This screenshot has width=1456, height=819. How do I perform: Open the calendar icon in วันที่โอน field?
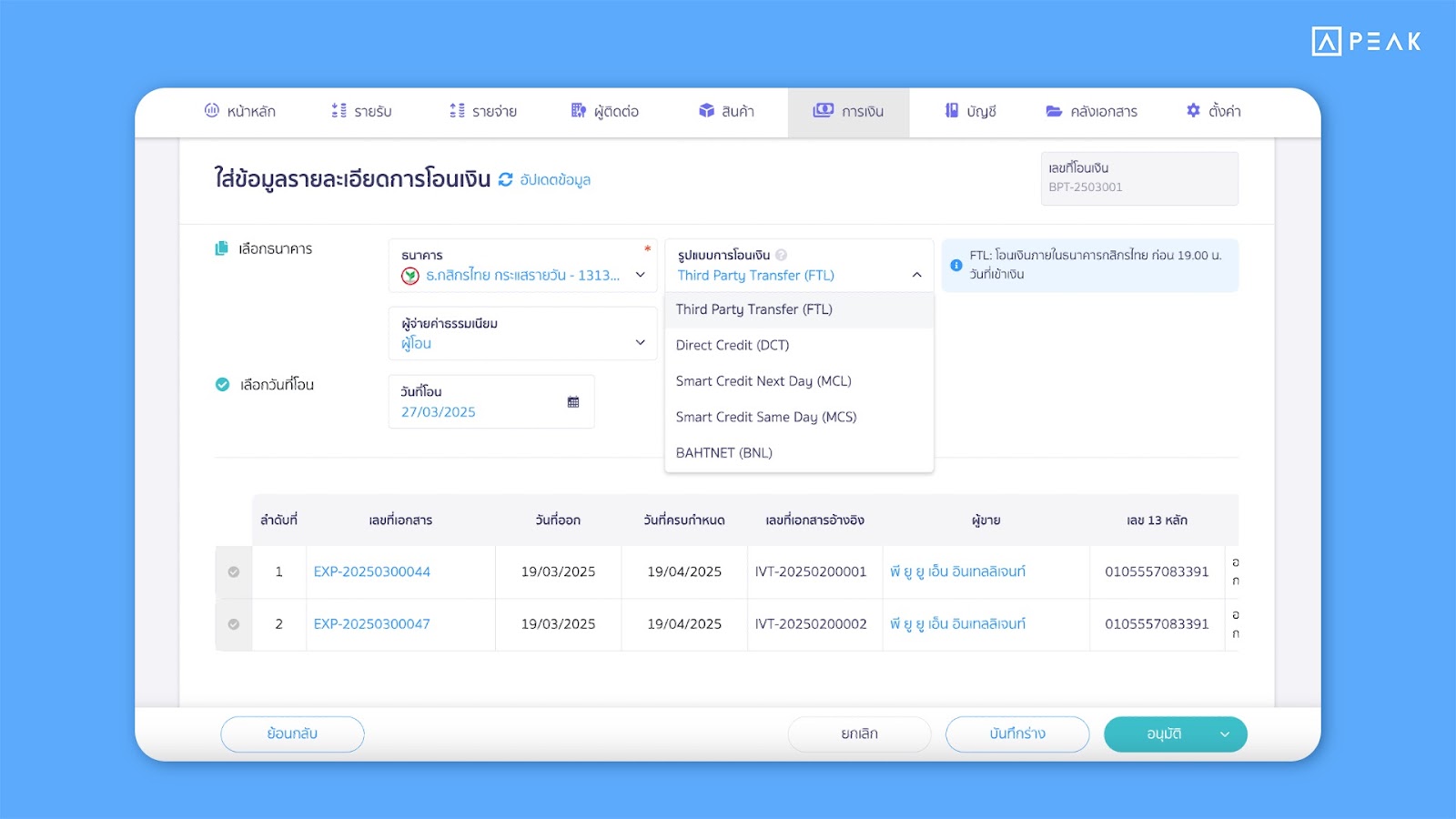573,402
